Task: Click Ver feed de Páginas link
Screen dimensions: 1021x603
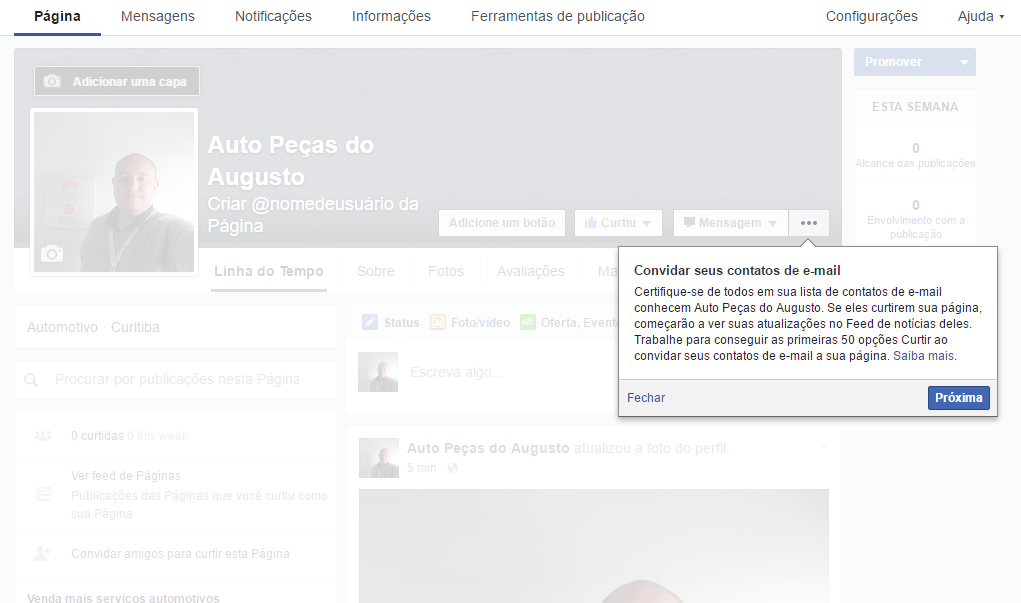Action: (126, 475)
